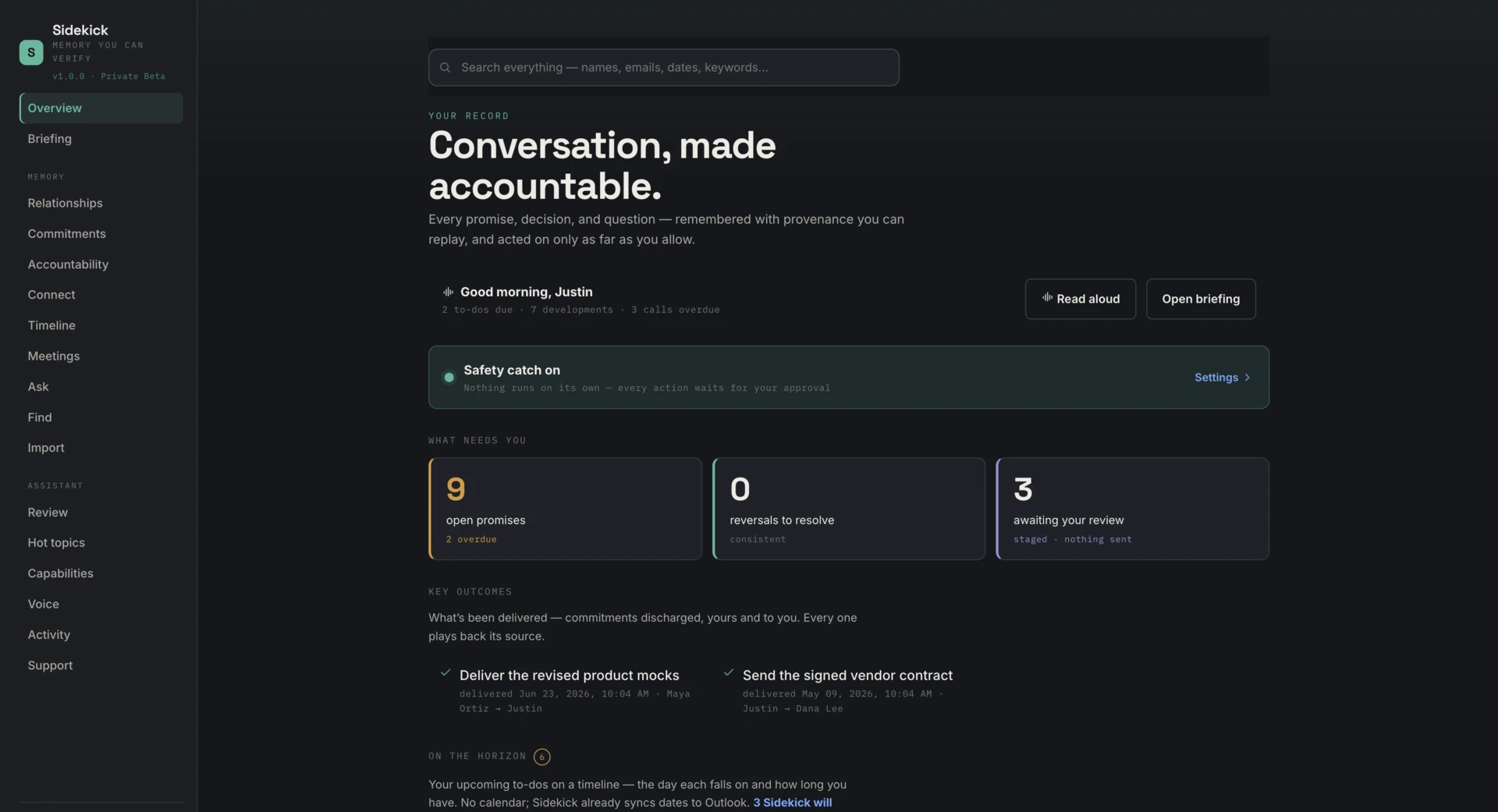Click the green Sidekick S logo icon

click(x=31, y=52)
